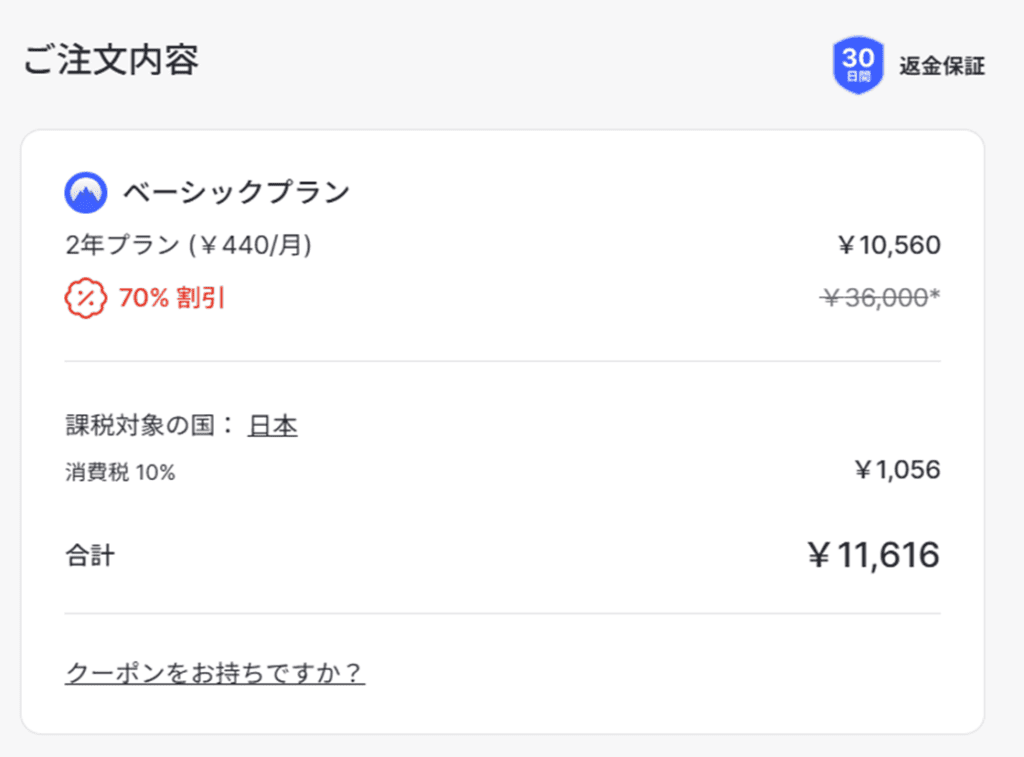This screenshot has width=1024, height=757.
Task: Click the クーポンをお持ちですか？ coupon link
Action: click(215, 673)
